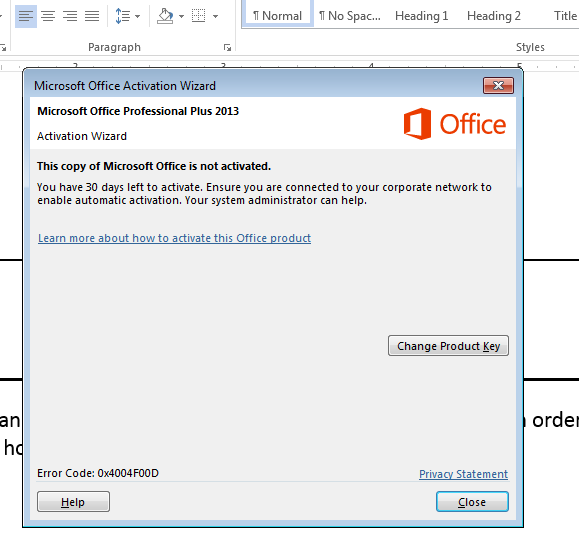Expand borders dropdown arrow
Viewport: 579px width, 553px height.
click(215, 16)
